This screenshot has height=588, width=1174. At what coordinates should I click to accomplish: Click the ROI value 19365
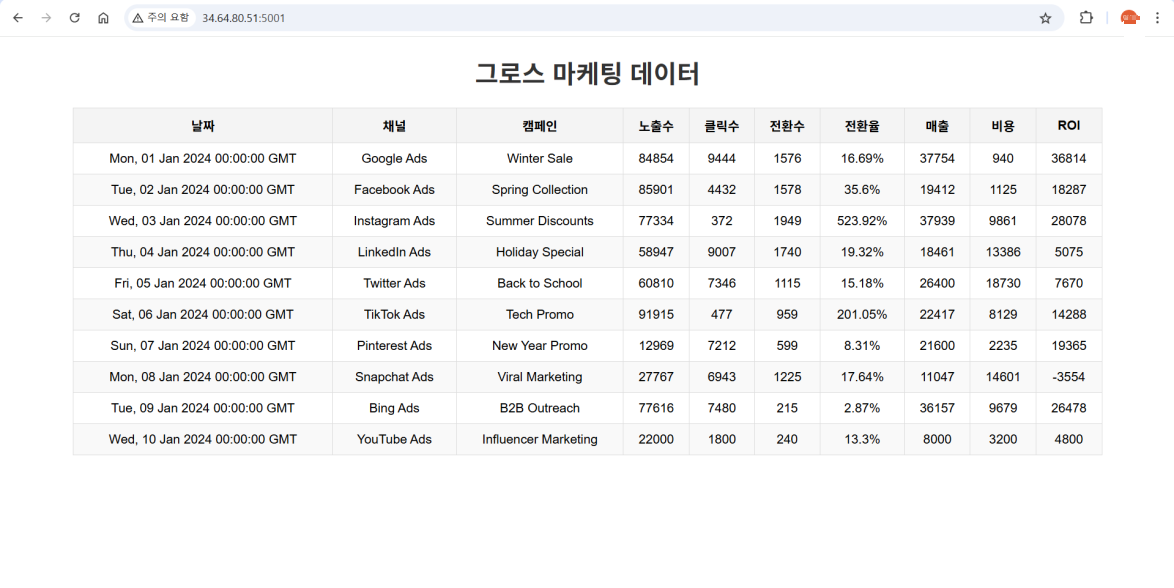tap(1068, 346)
